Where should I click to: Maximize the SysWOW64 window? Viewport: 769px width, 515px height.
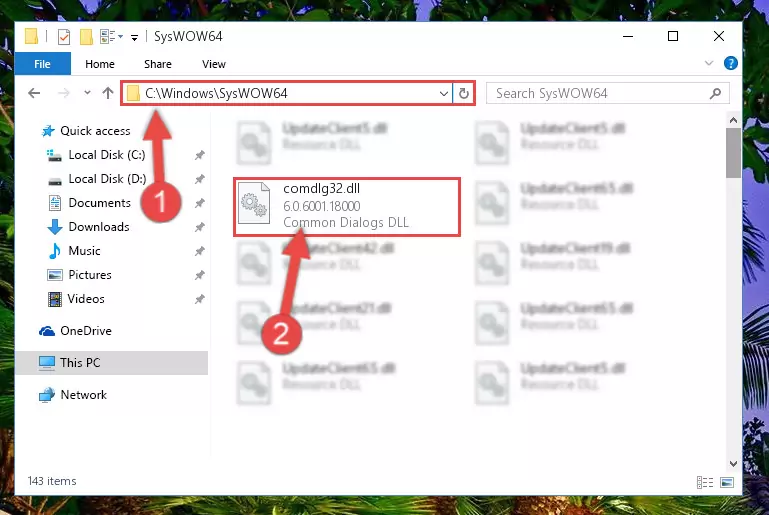pos(673,36)
